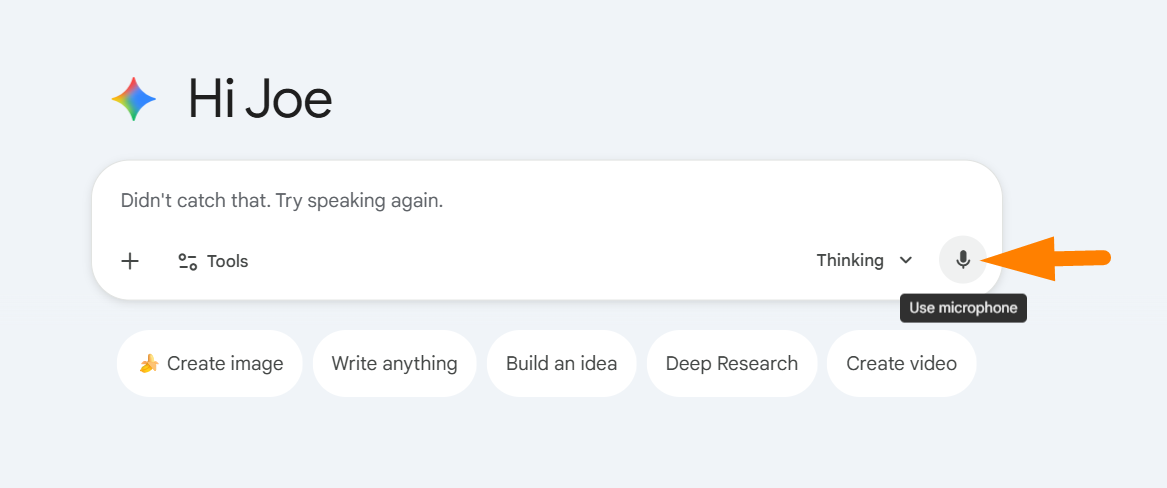The image size is (1167, 488).
Task: Click the plus icon to add files
Action: [130, 262]
